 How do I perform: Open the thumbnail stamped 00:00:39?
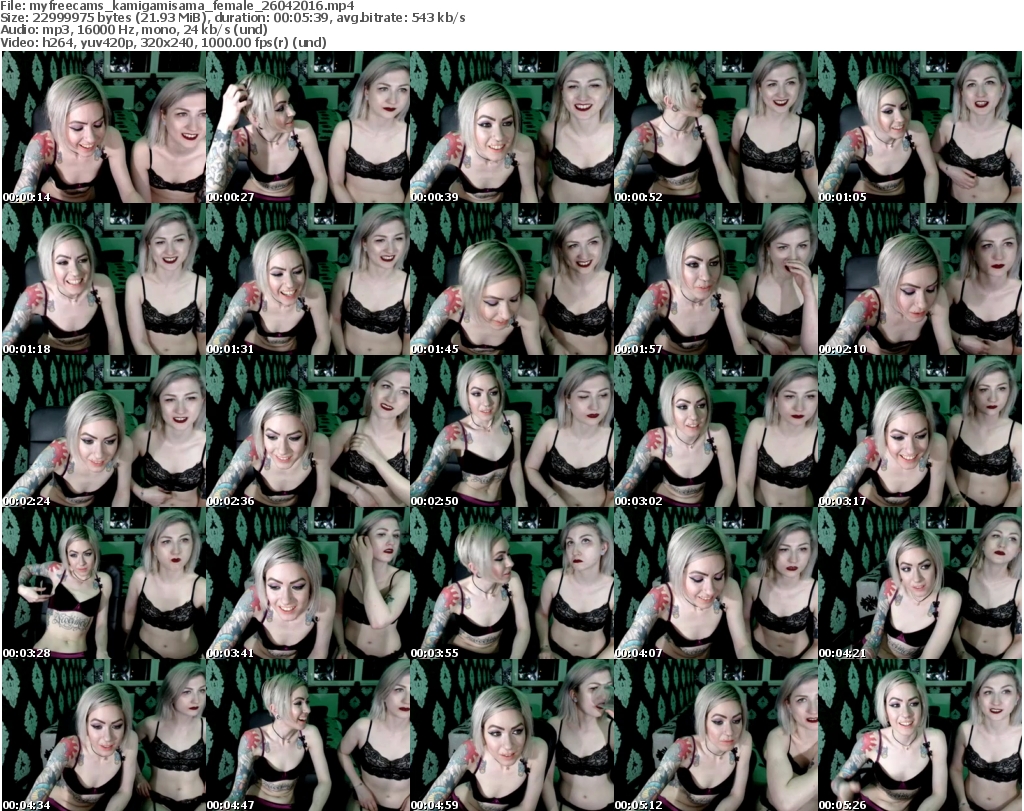pos(511,127)
